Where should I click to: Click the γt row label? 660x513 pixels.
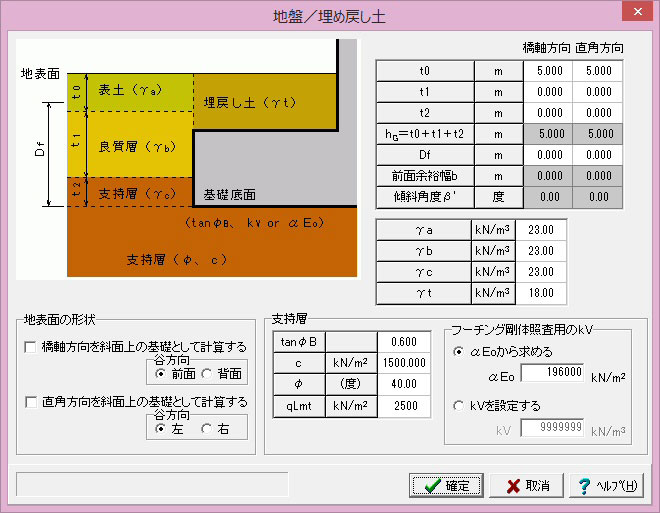pyautogui.click(x=423, y=293)
